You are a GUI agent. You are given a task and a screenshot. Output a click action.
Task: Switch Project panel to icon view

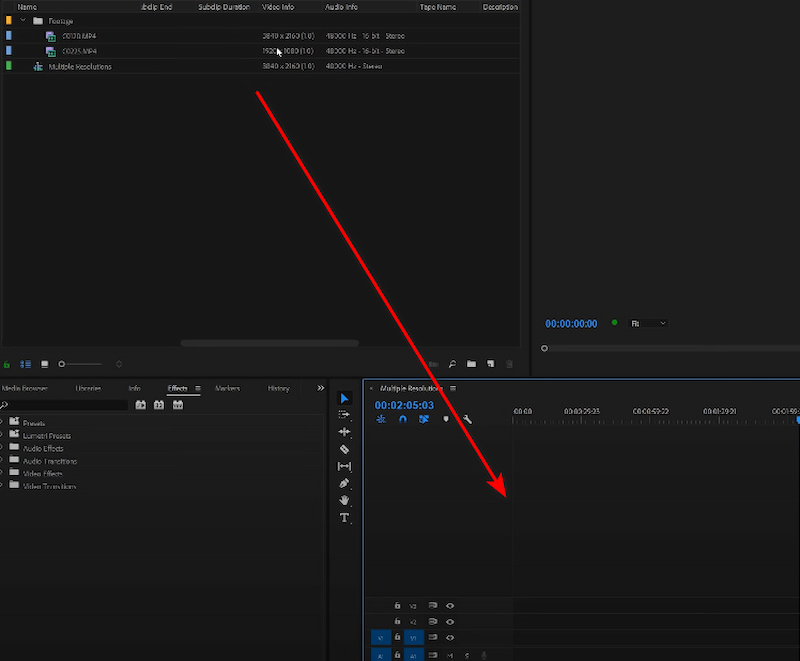click(x=45, y=364)
